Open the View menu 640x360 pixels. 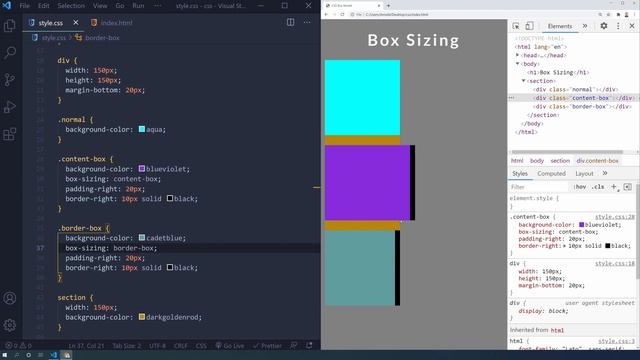point(100,6)
